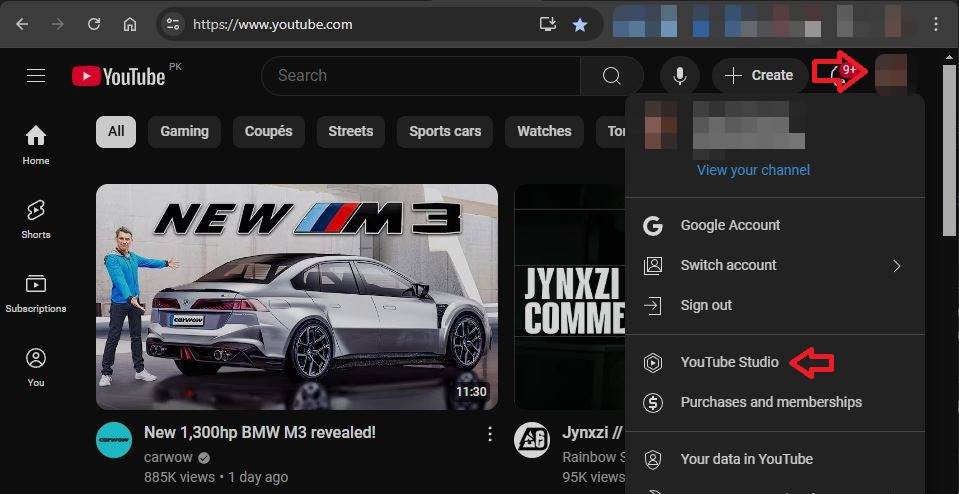Screen dimensions: 959x494
Task: Expand Switch account chevron arrow
Action: [x=897, y=266]
